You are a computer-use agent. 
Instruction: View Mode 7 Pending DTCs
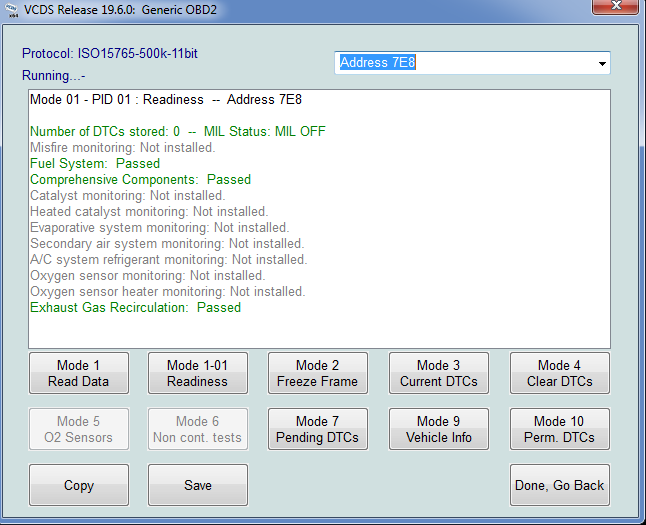coord(318,429)
